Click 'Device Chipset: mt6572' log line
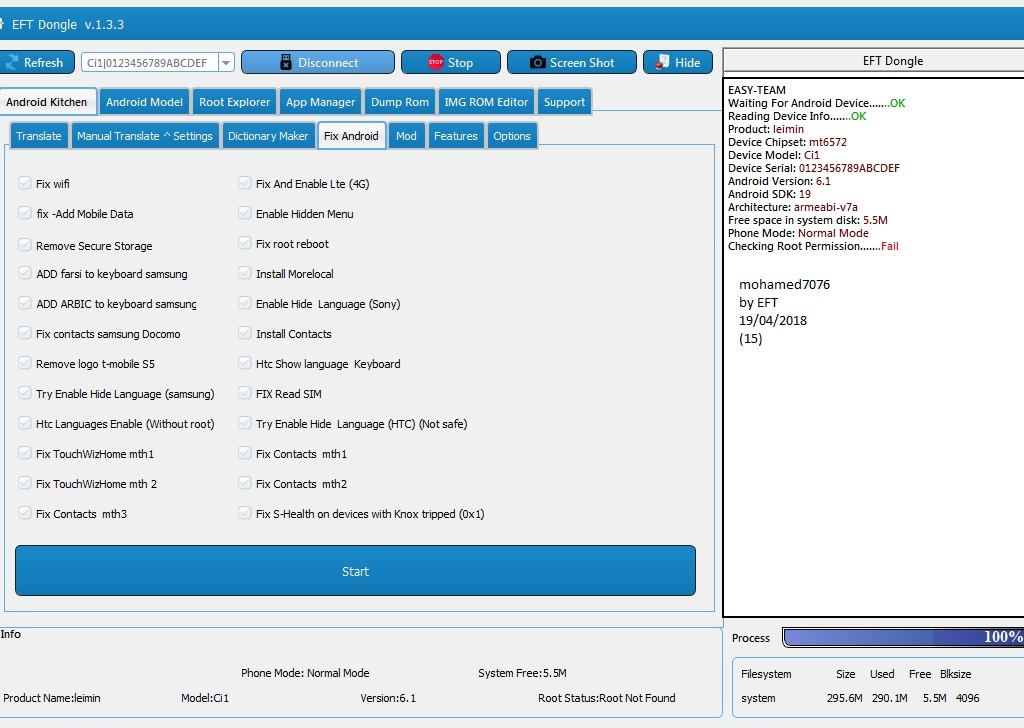Screen dimensions: 1024x728 (788, 142)
